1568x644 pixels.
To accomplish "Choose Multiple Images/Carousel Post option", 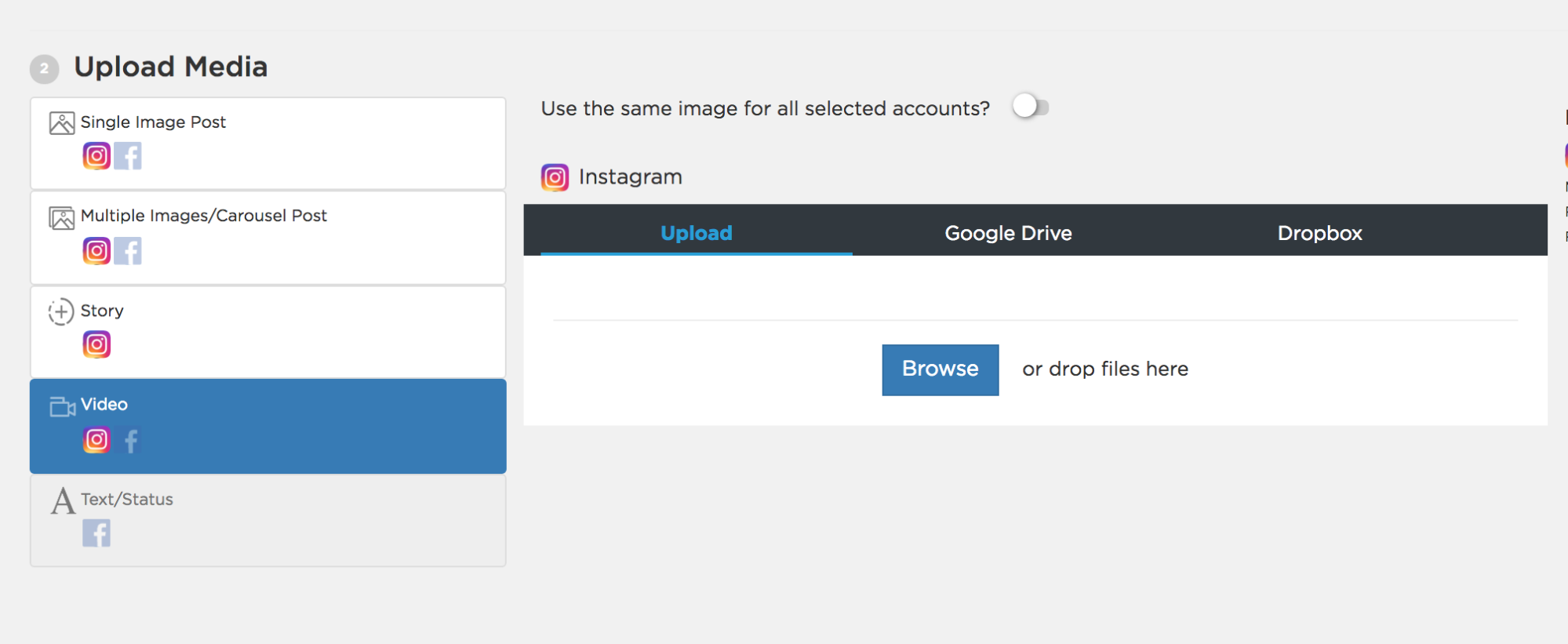I will click(267, 238).
